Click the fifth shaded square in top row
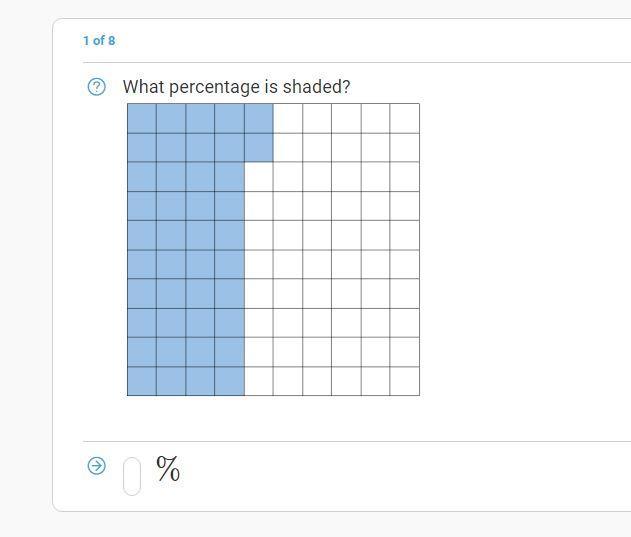The width and height of the screenshot is (631, 537). [259, 118]
